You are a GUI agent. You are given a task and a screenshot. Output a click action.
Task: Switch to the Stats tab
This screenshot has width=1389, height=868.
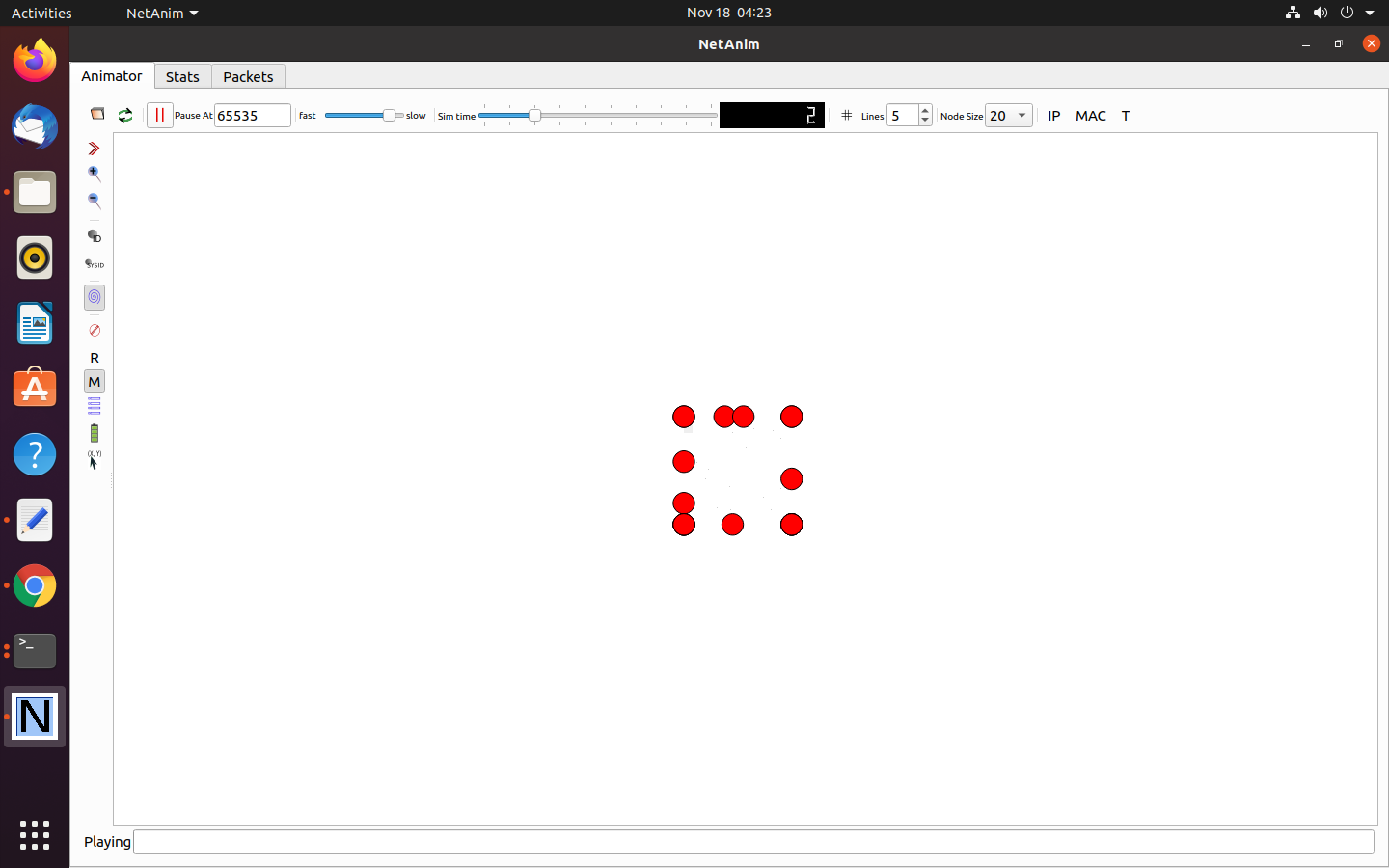click(x=182, y=76)
